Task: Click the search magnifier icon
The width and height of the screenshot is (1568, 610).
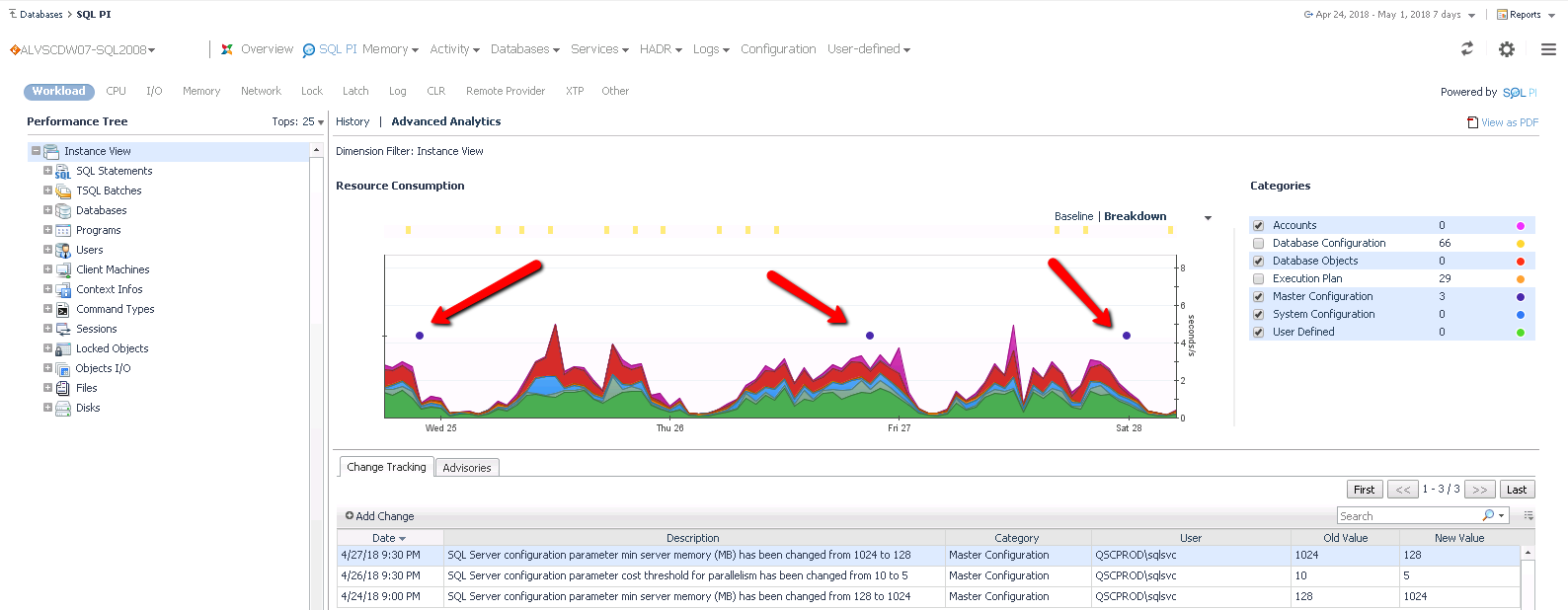Action: click(1488, 516)
